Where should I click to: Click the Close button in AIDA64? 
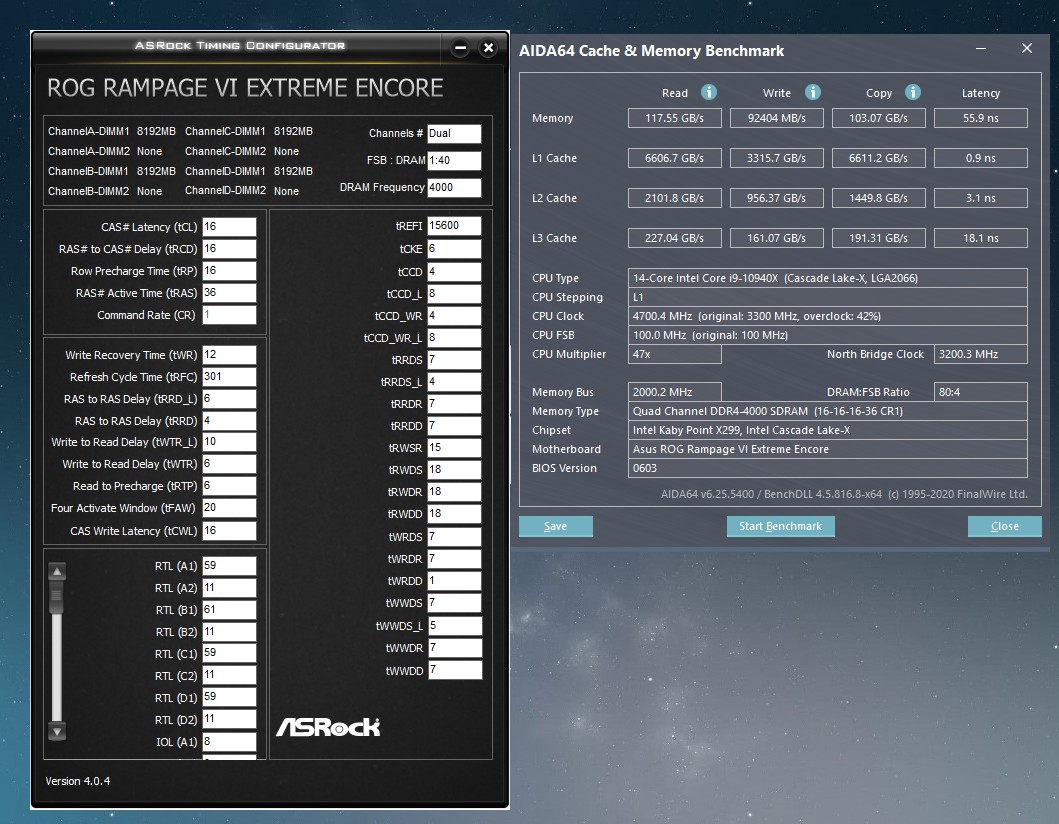point(1004,526)
